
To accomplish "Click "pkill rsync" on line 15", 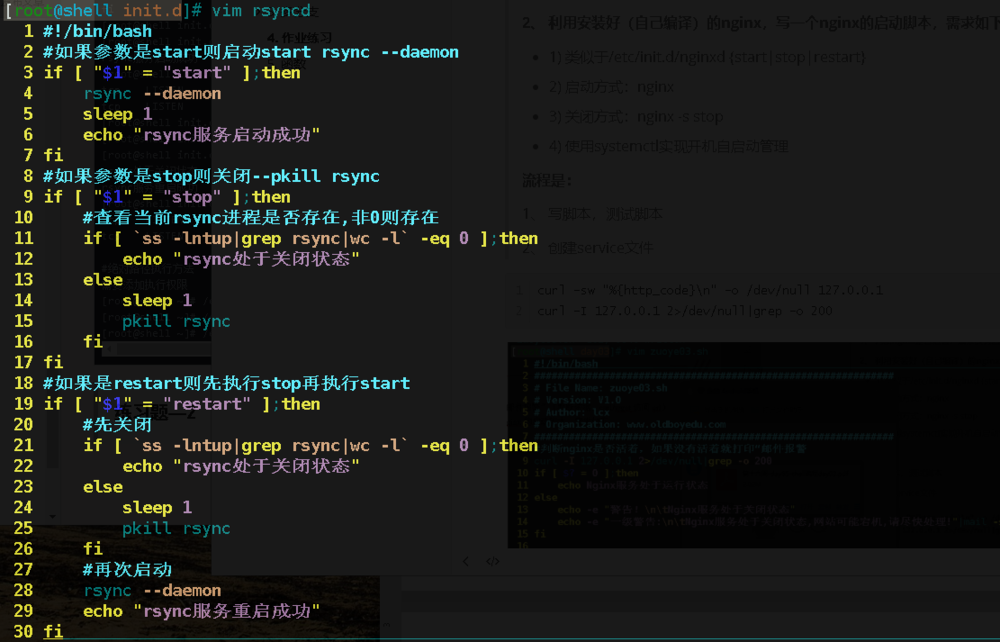I will (177, 321).
